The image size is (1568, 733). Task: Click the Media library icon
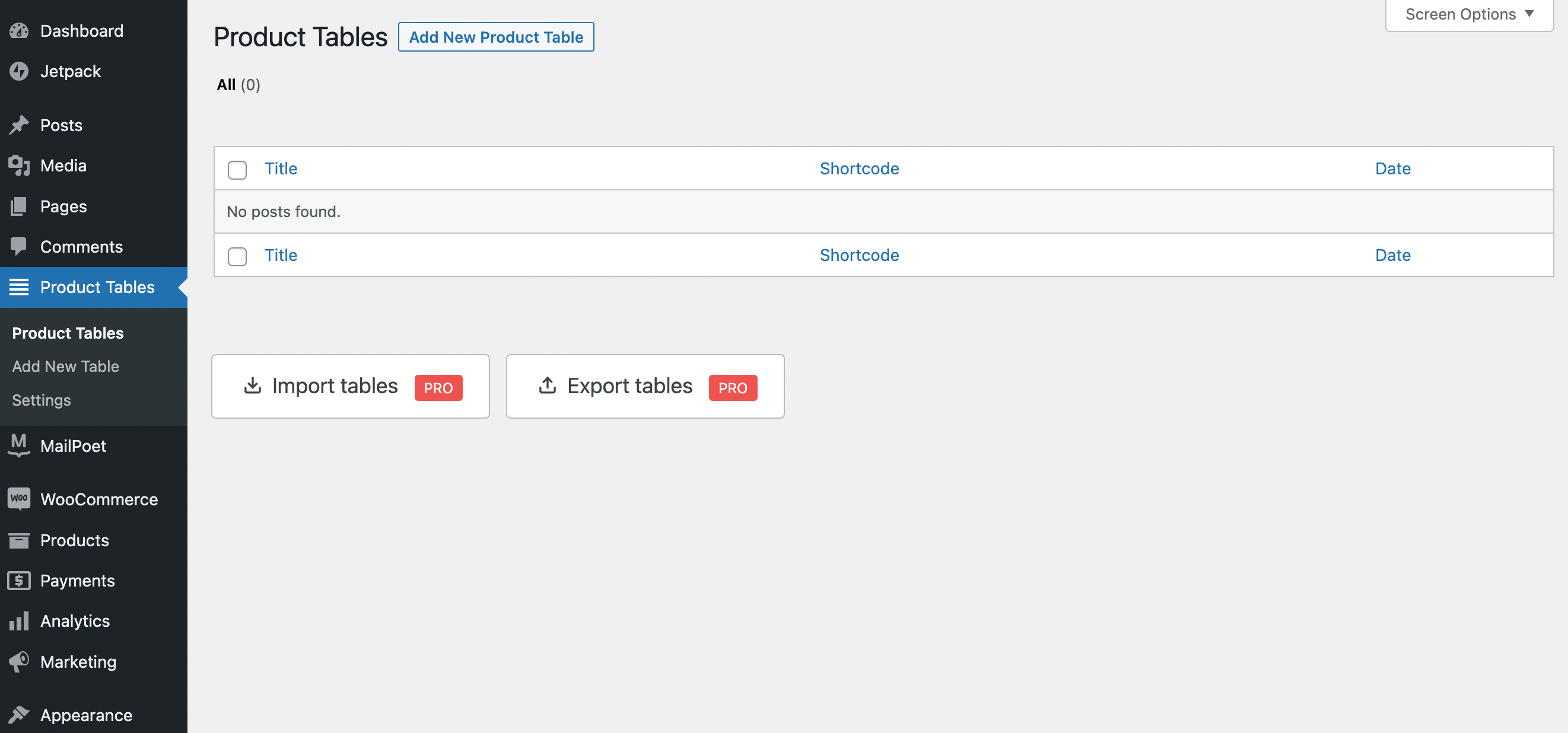pyautogui.click(x=19, y=165)
